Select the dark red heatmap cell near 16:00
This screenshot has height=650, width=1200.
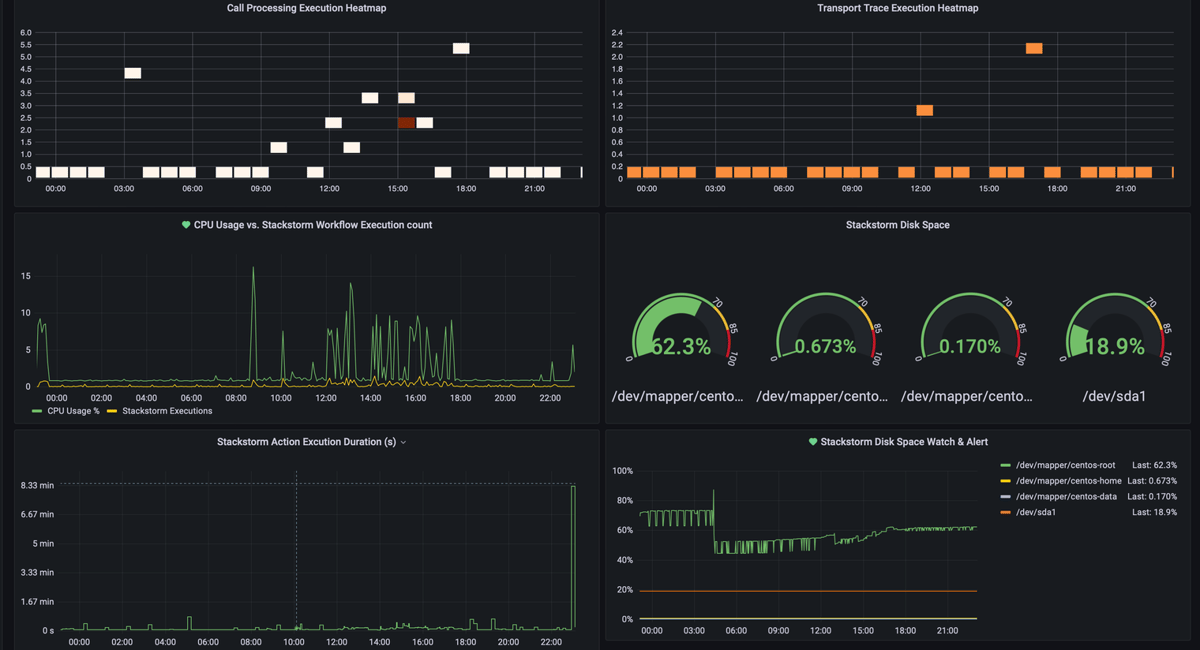coord(405,122)
